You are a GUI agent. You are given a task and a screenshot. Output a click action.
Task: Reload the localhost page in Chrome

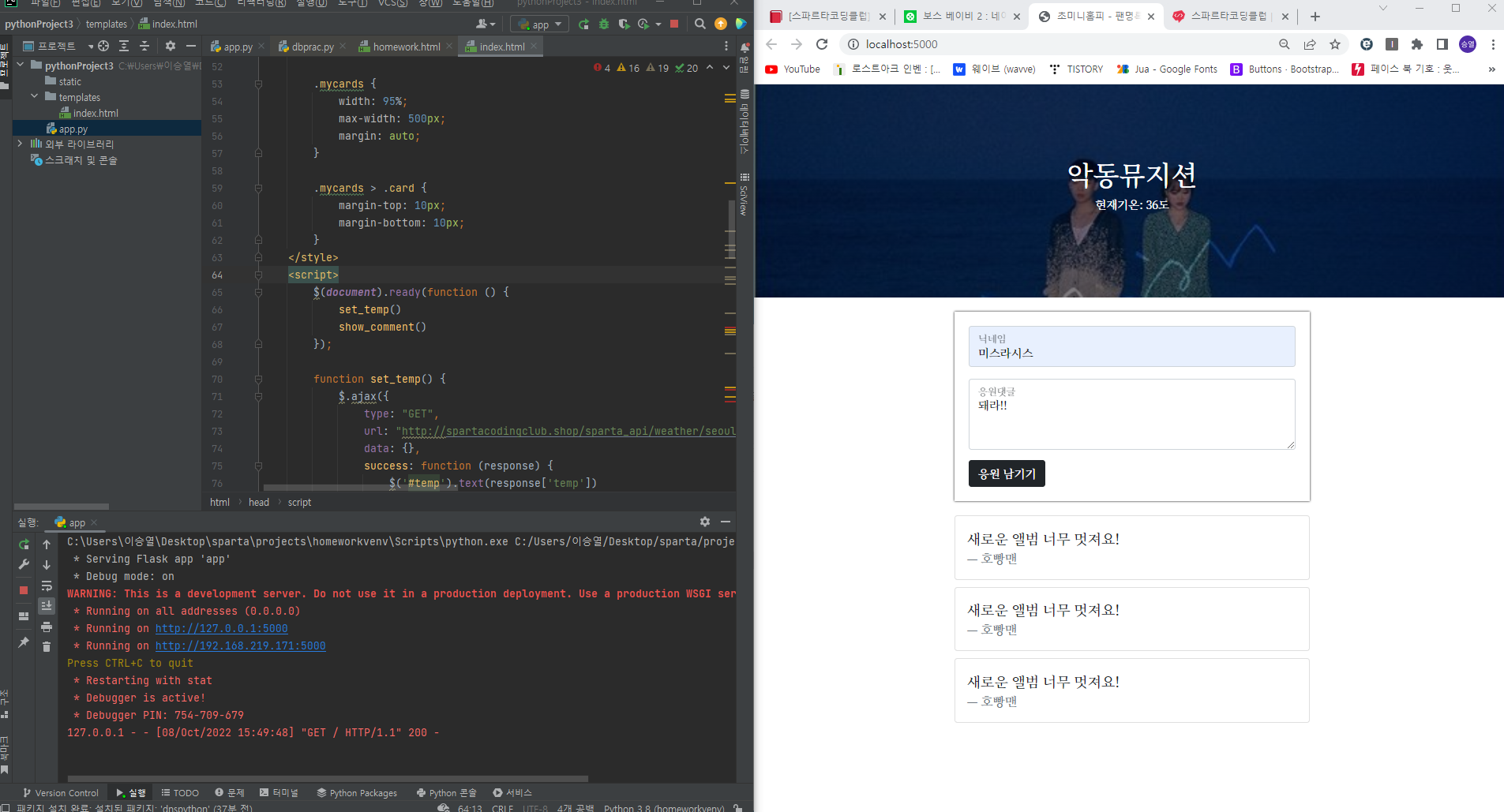(822, 44)
